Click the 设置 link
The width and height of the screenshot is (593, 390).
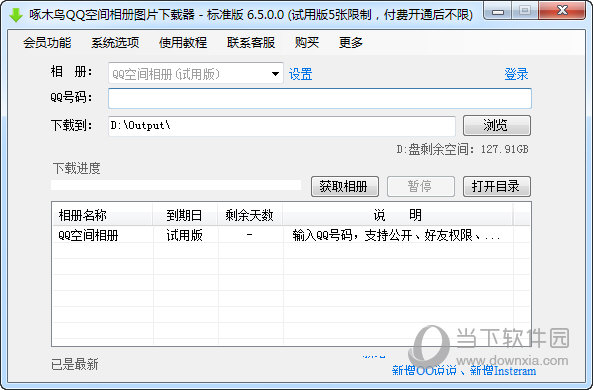[301, 74]
